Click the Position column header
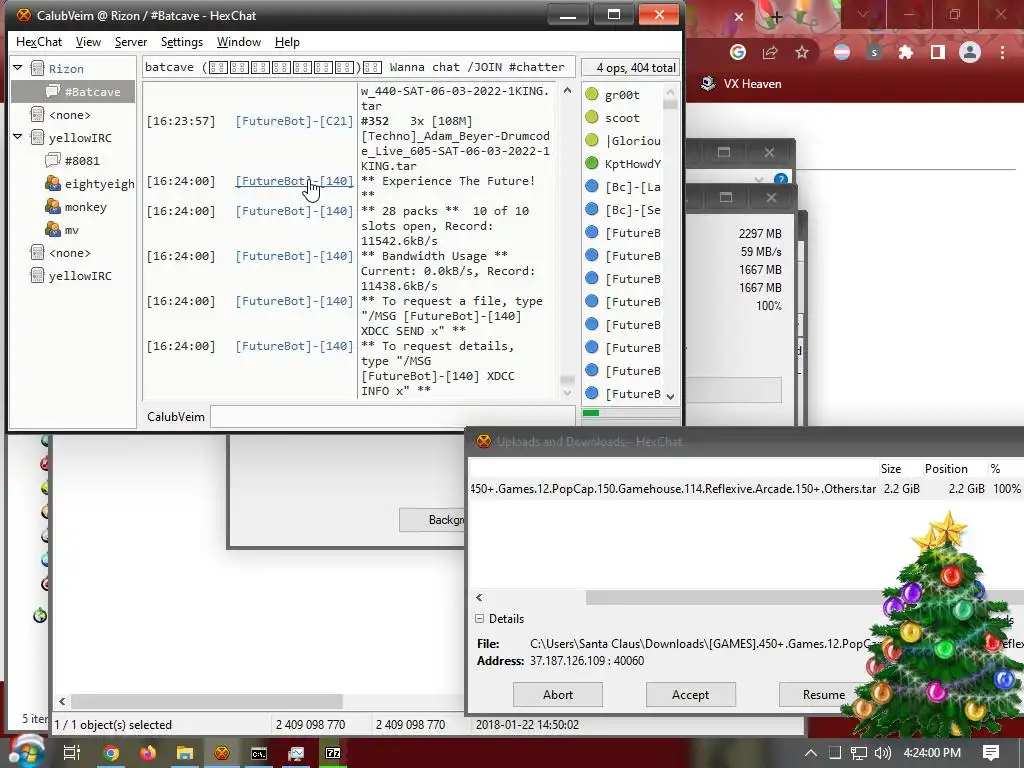Viewport: 1024px width, 768px height. pos(946,469)
